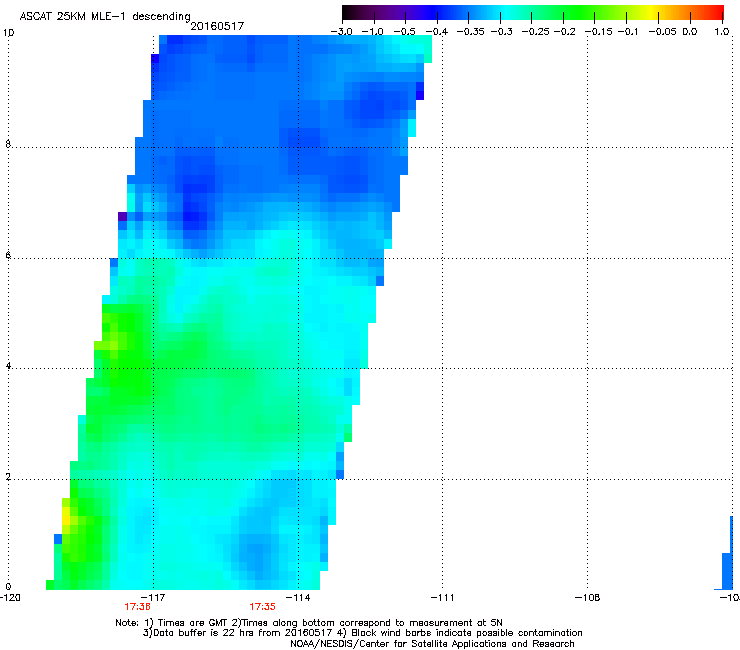Click the 0.0 color scale label

click(690, 32)
